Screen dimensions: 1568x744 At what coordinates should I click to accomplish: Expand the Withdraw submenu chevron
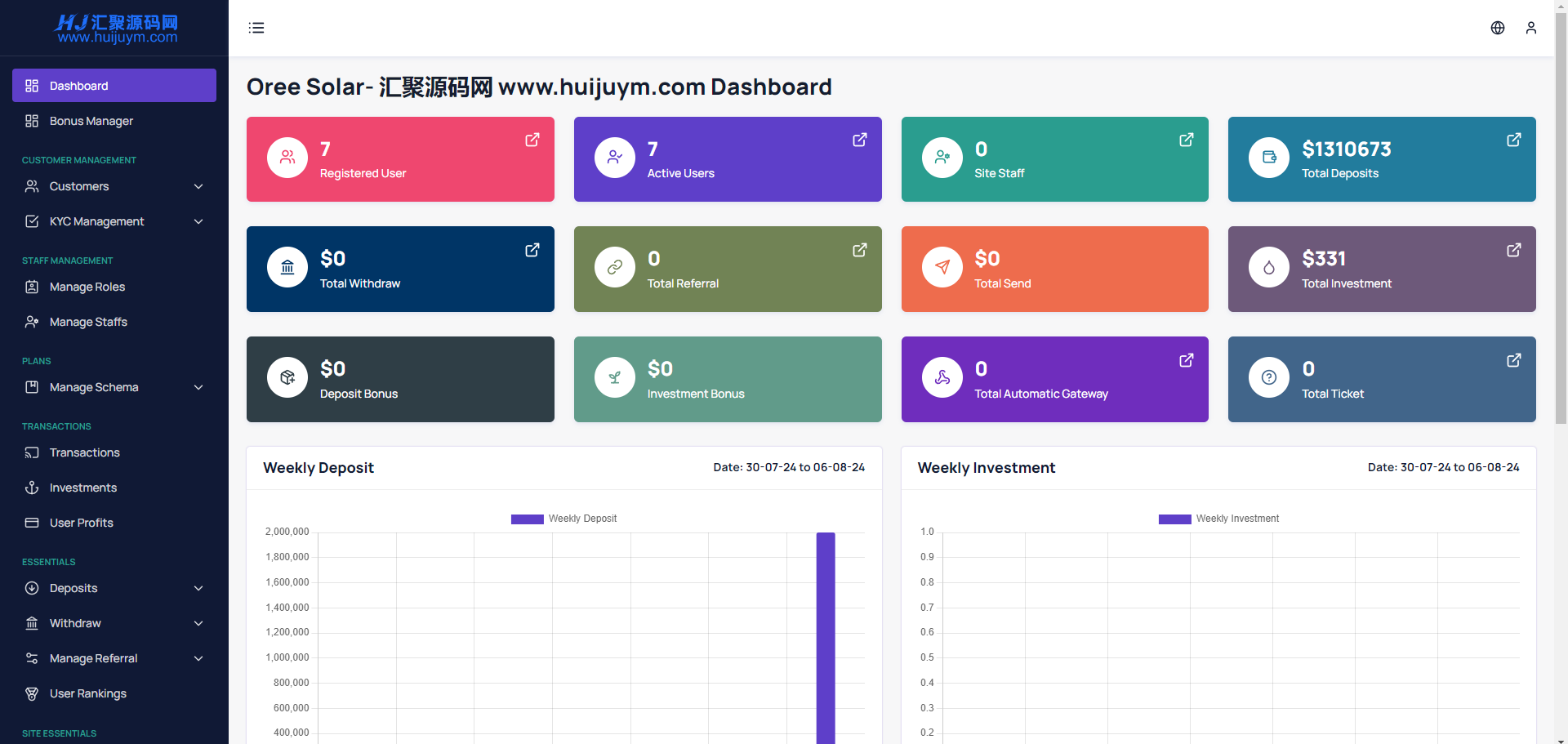198,623
